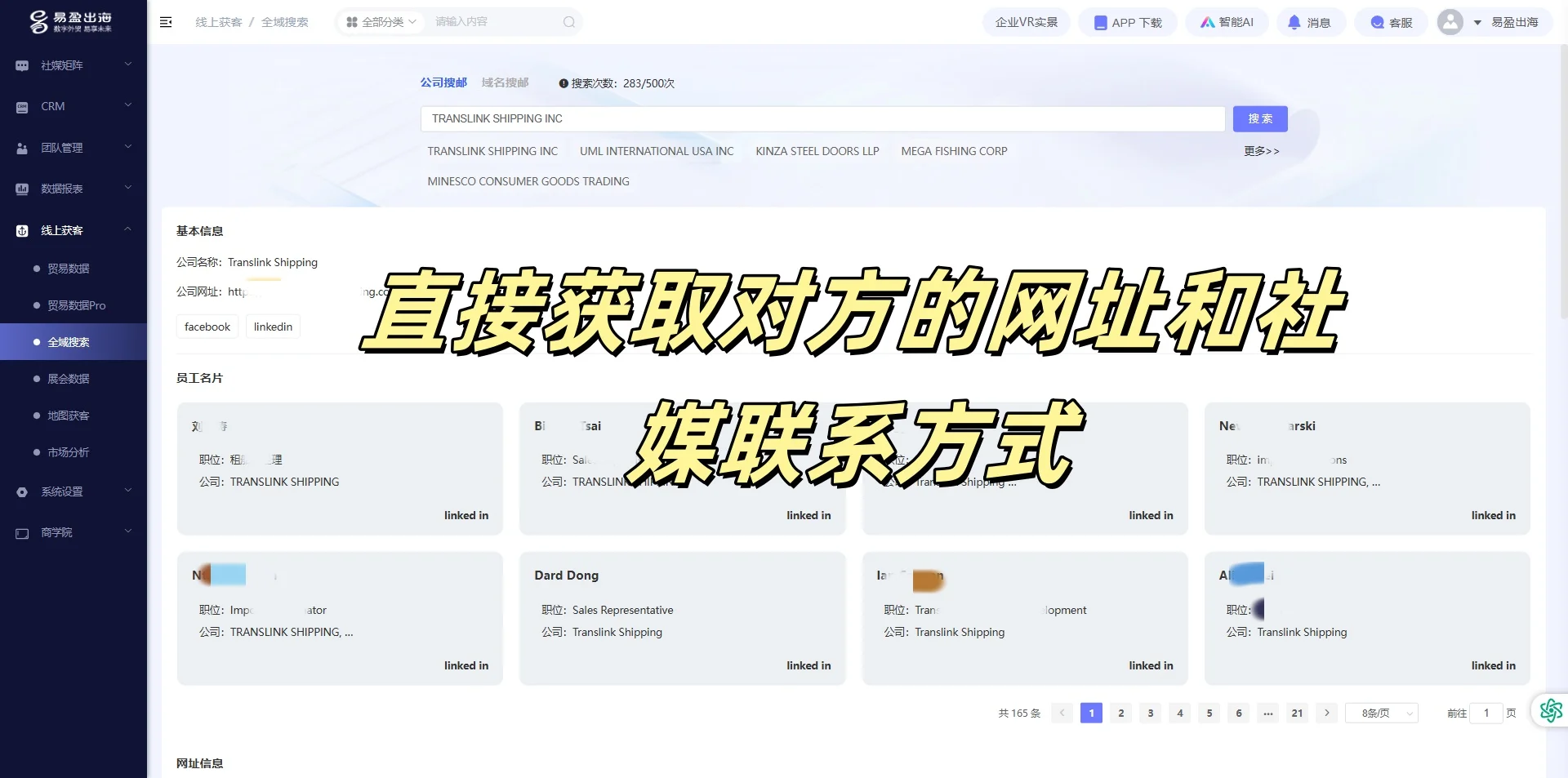This screenshot has height=778, width=1568.
Task: Open the APP 下载 page
Action: (1128, 22)
